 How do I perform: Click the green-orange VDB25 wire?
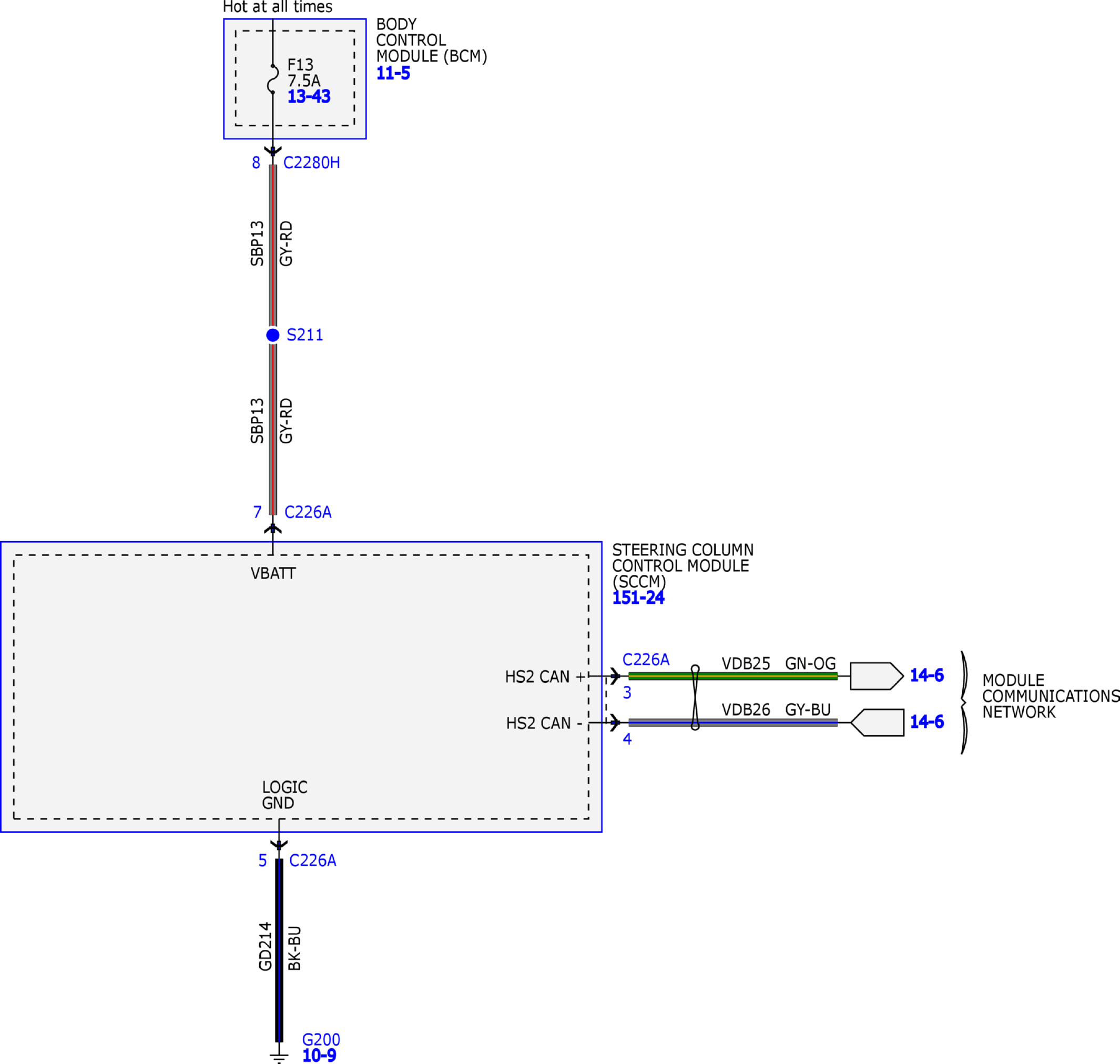tap(732, 676)
